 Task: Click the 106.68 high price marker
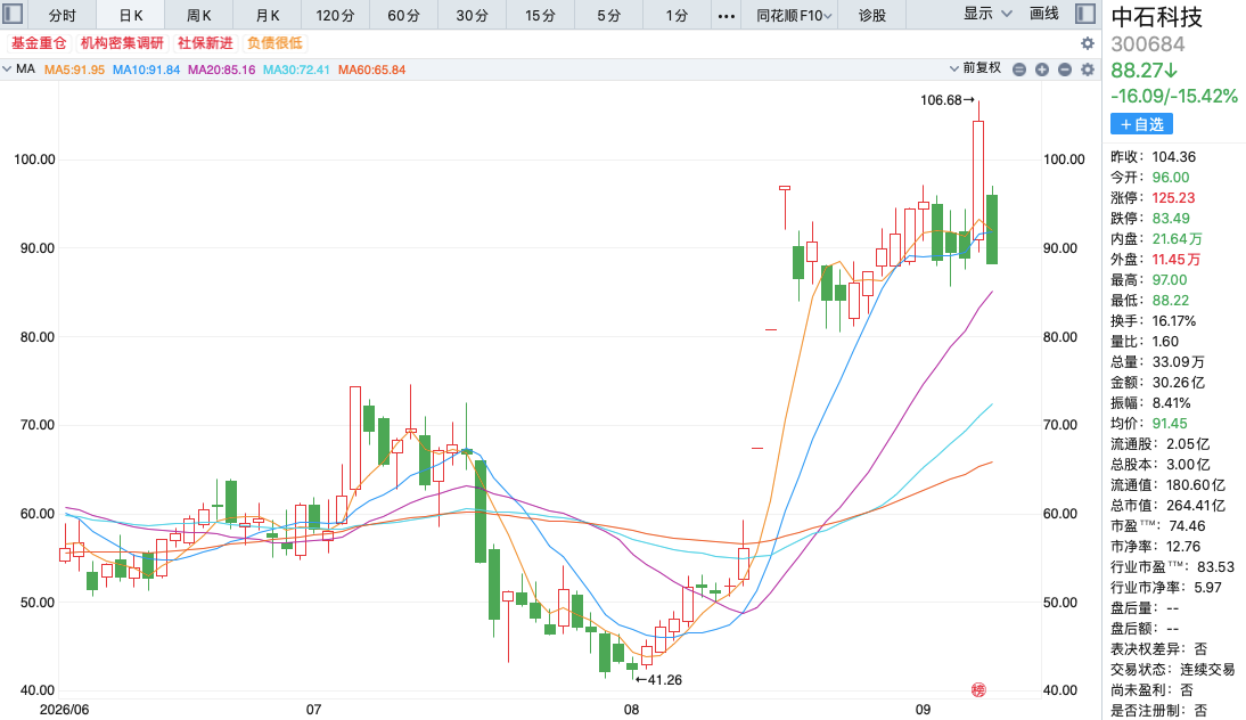click(947, 100)
